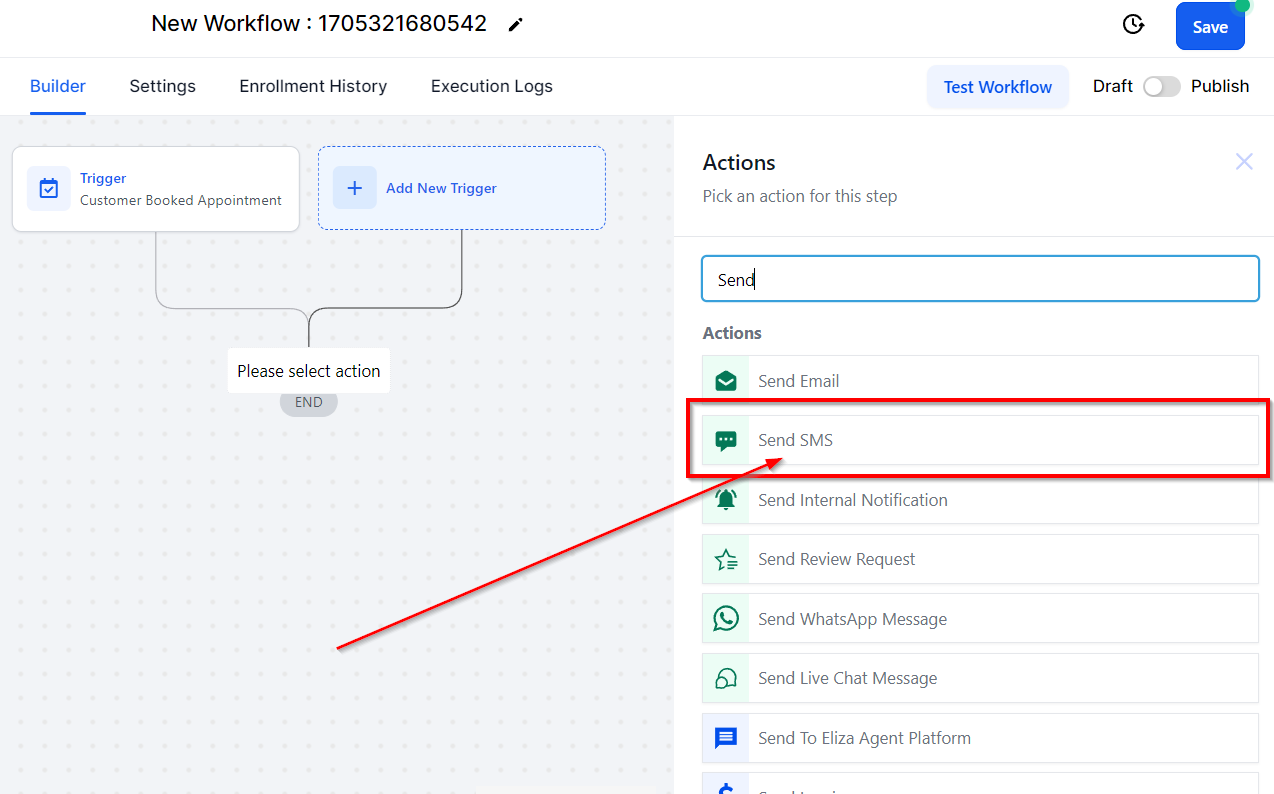Viewport: 1274px width, 794px height.
Task: Click Add New Trigger card
Action: (x=462, y=188)
